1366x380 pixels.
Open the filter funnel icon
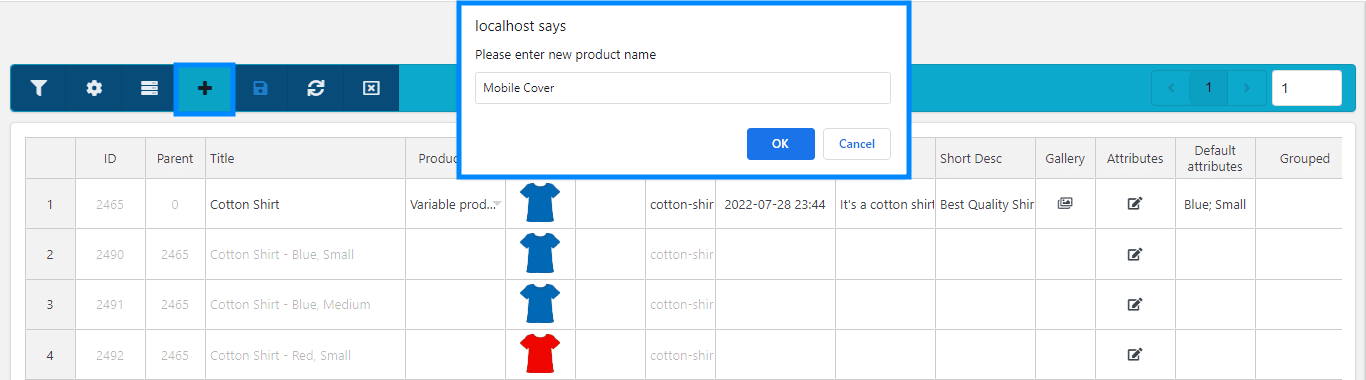tap(38, 88)
